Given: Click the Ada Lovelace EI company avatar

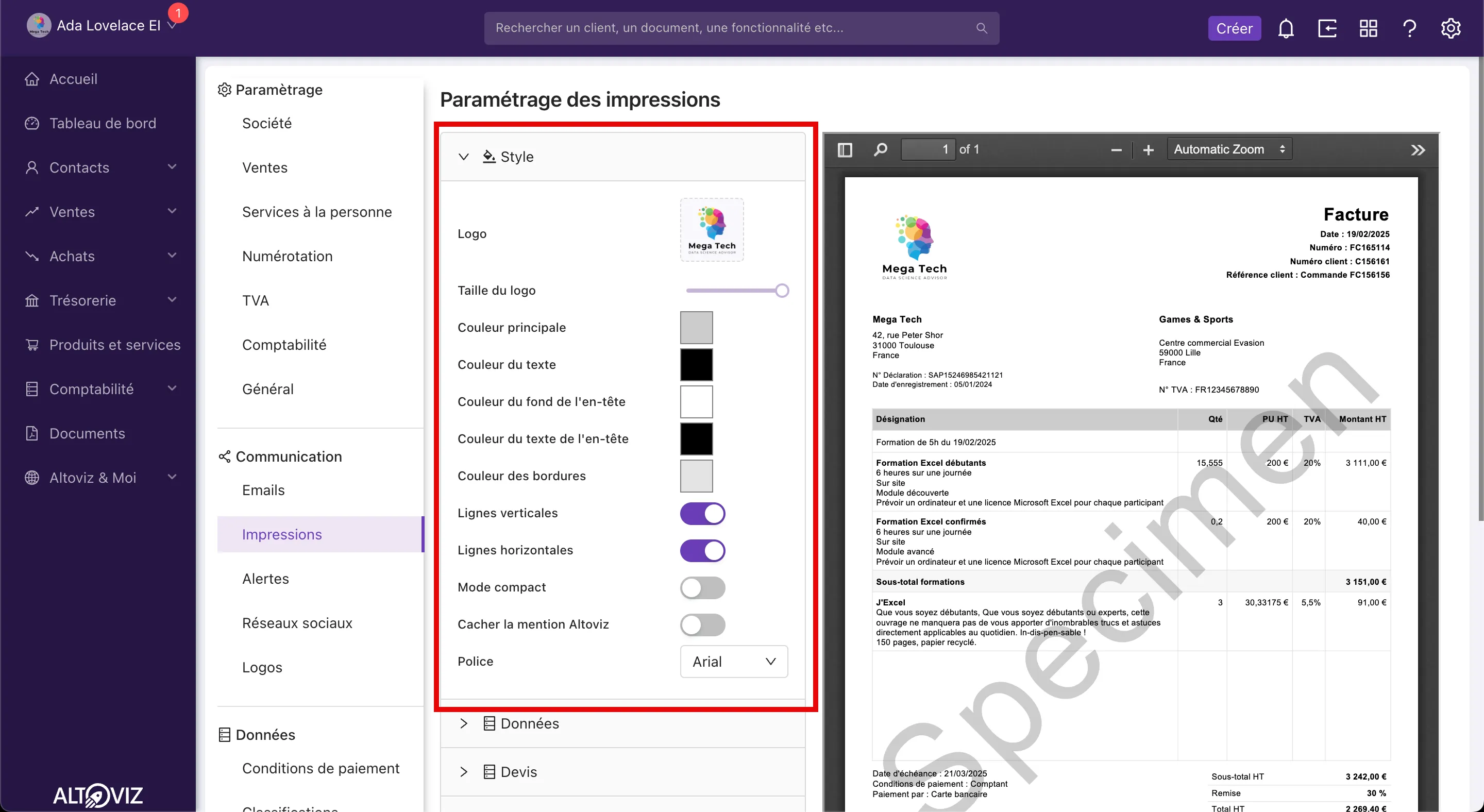Looking at the screenshot, I should click(x=39, y=25).
